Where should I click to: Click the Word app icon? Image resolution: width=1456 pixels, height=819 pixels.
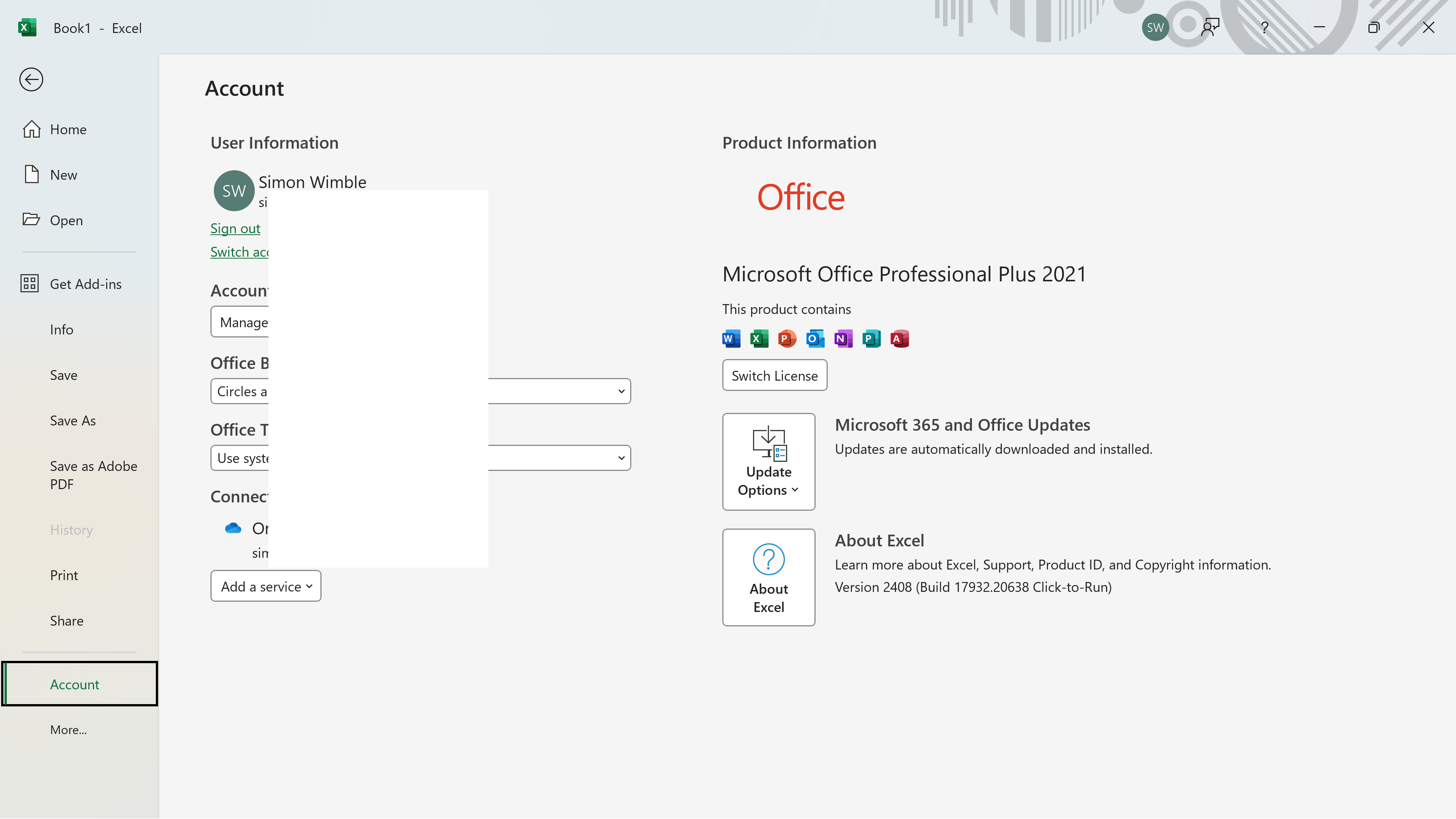[x=731, y=339]
